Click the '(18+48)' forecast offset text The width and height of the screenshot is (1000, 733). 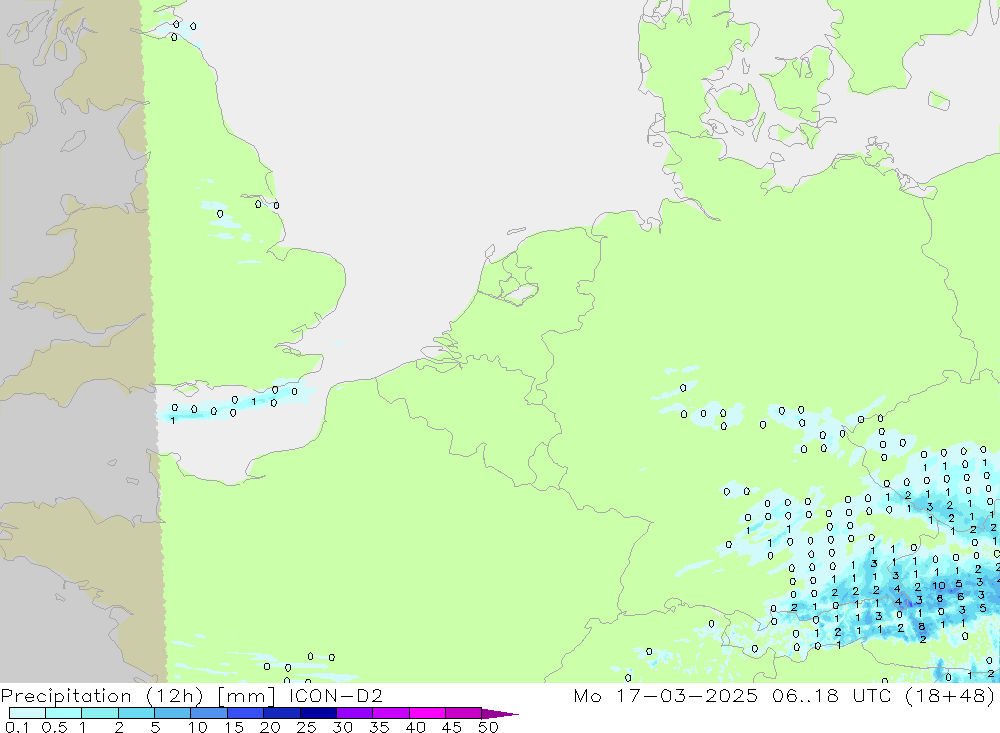[950, 696]
